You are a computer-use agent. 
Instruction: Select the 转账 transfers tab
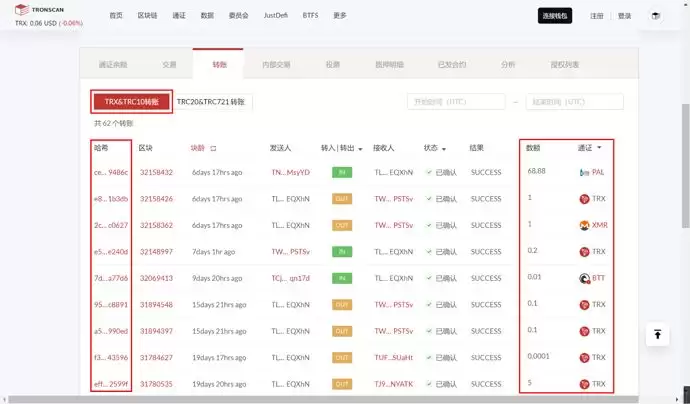(x=219, y=65)
